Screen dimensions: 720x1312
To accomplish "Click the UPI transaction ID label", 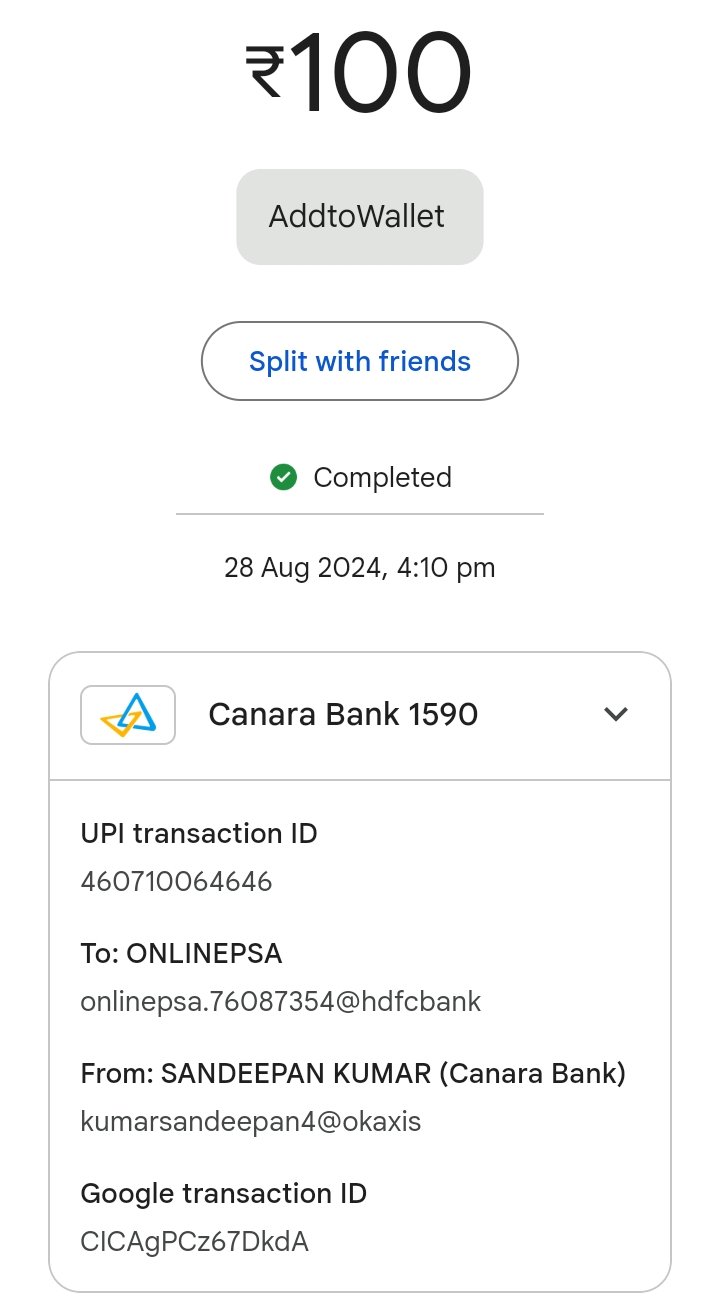I will tap(199, 833).
